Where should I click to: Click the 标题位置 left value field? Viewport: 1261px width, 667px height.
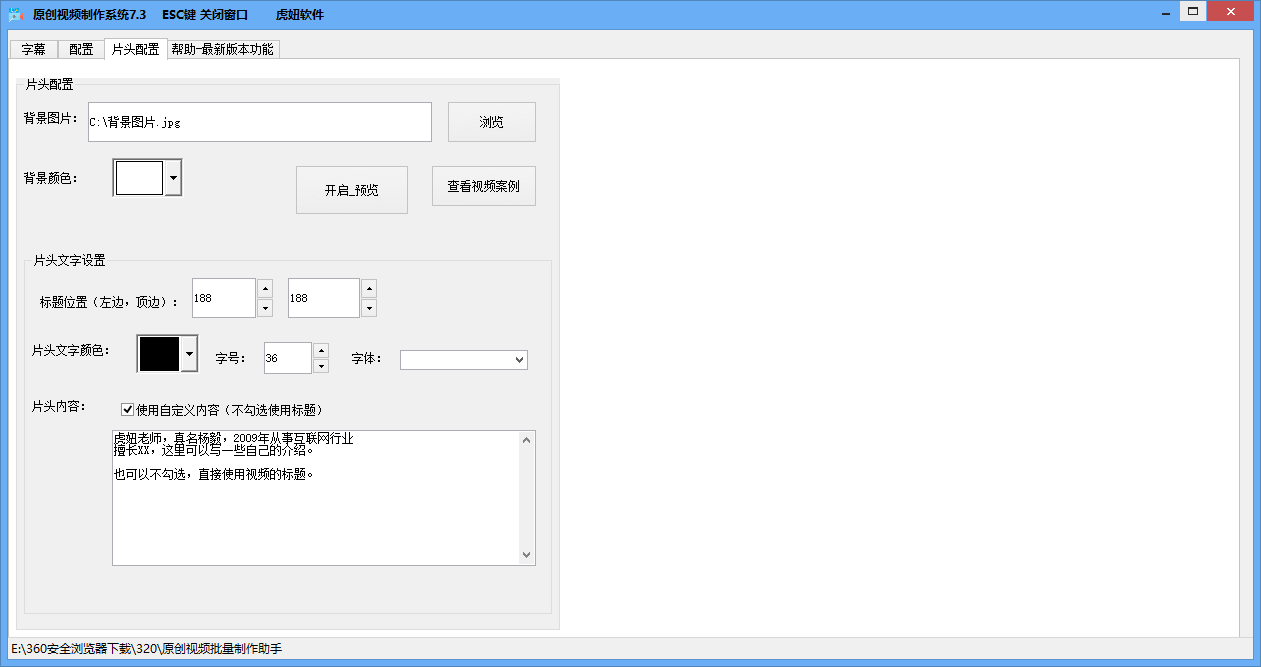(x=224, y=298)
